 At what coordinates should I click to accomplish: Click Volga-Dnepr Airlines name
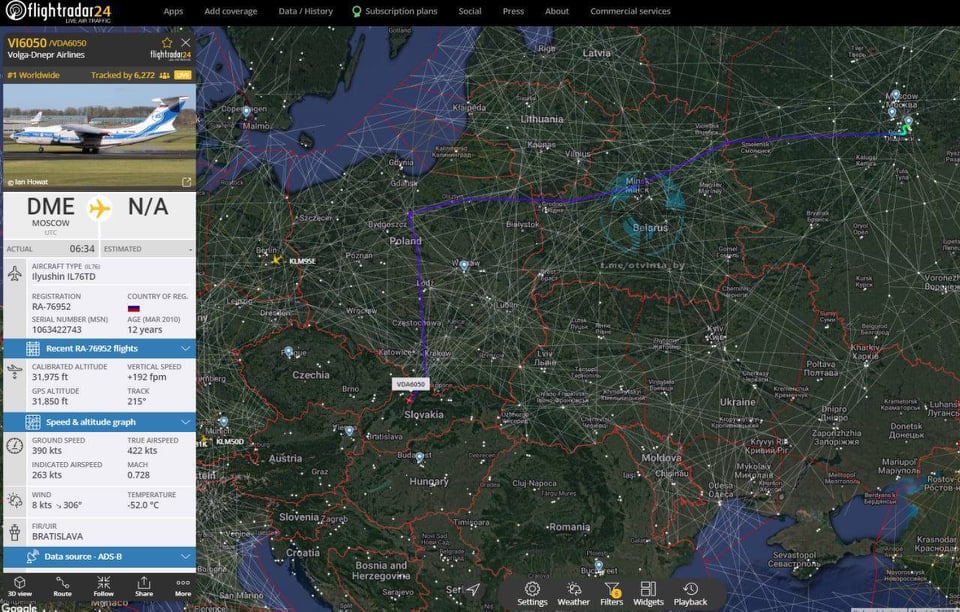[x=46, y=55]
